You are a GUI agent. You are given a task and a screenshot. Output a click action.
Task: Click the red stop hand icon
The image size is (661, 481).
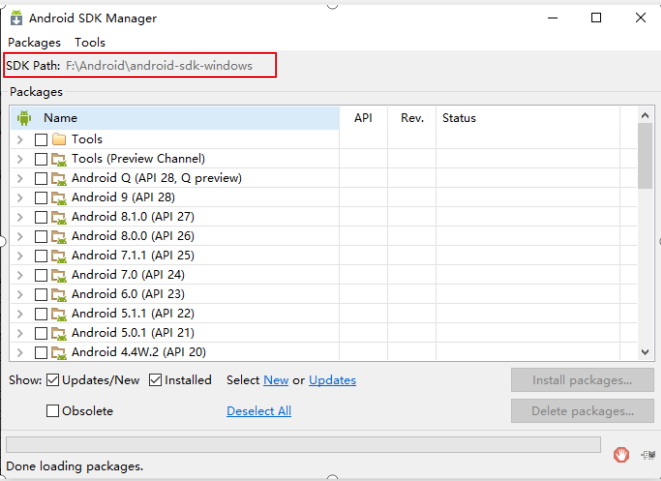pos(621,455)
